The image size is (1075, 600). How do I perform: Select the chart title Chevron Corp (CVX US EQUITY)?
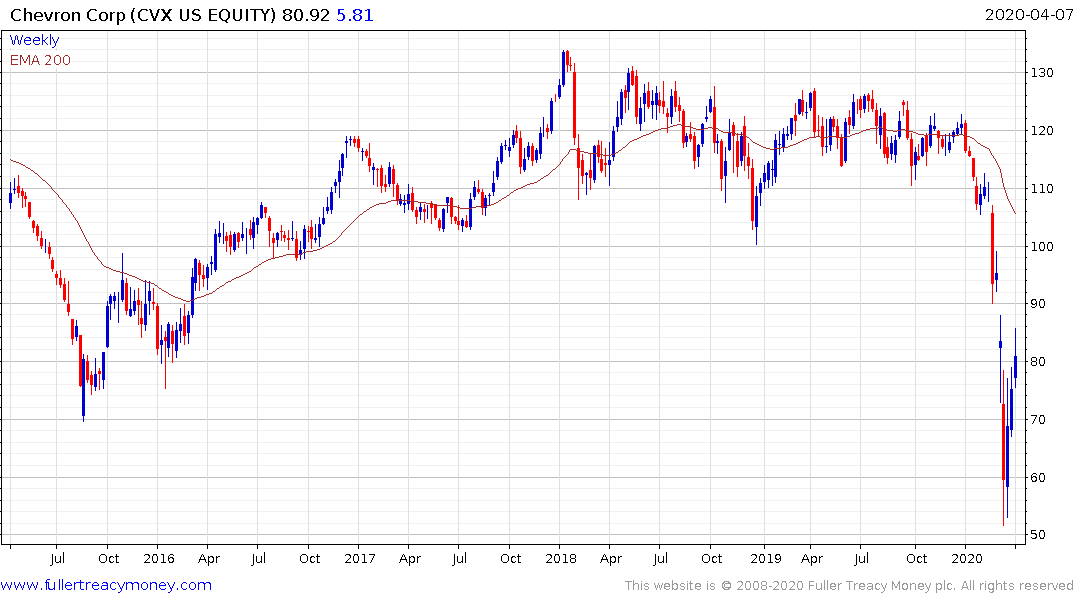click(143, 15)
